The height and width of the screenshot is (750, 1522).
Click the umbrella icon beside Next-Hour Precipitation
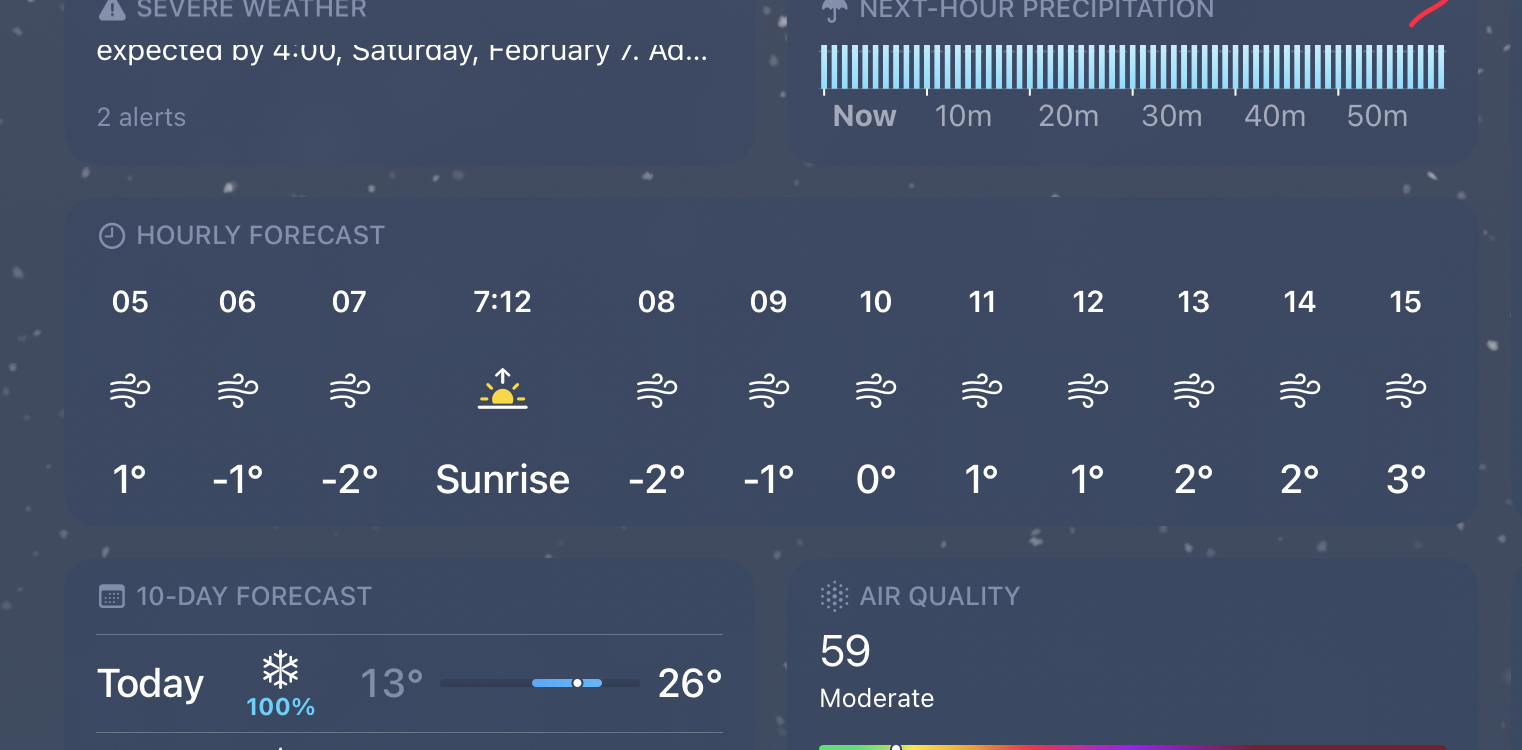(x=834, y=10)
